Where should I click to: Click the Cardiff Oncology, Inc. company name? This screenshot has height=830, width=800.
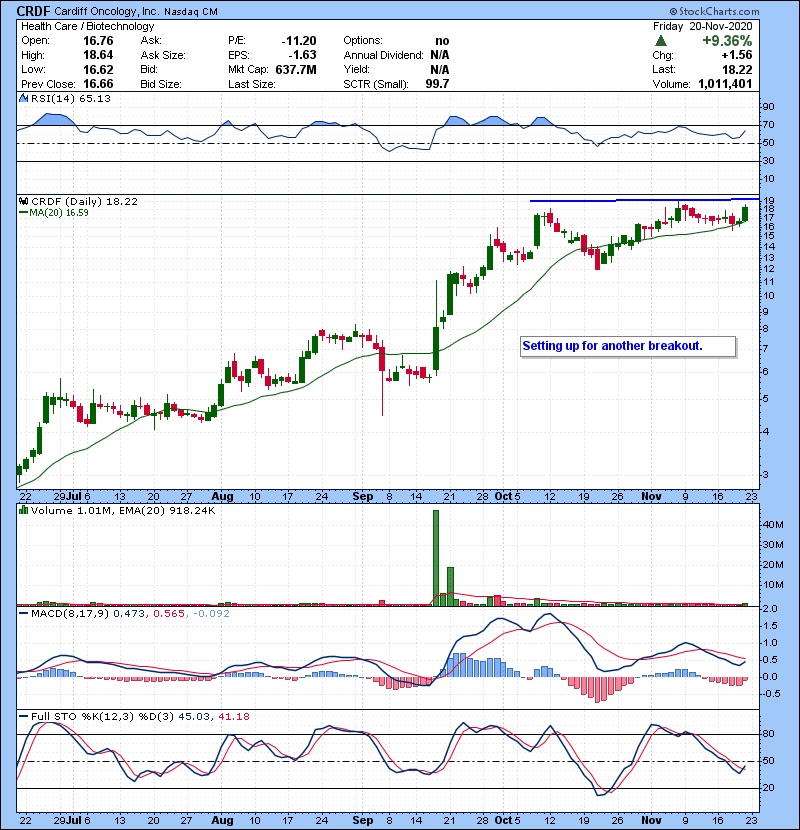(x=106, y=12)
